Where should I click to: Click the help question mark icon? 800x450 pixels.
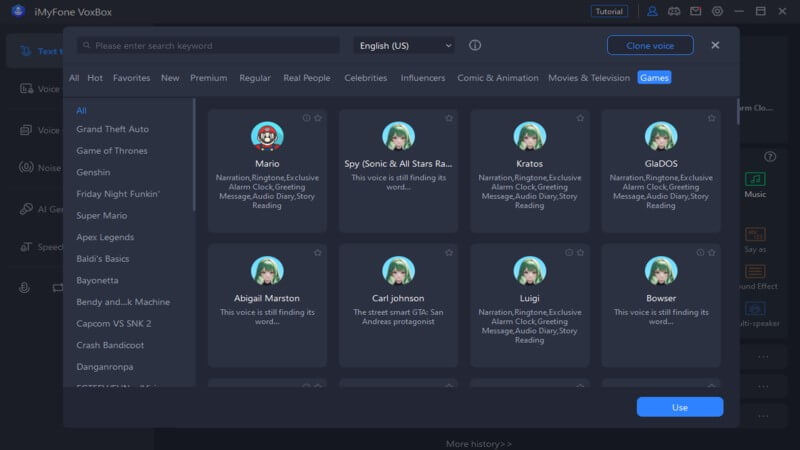tap(770, 157)
